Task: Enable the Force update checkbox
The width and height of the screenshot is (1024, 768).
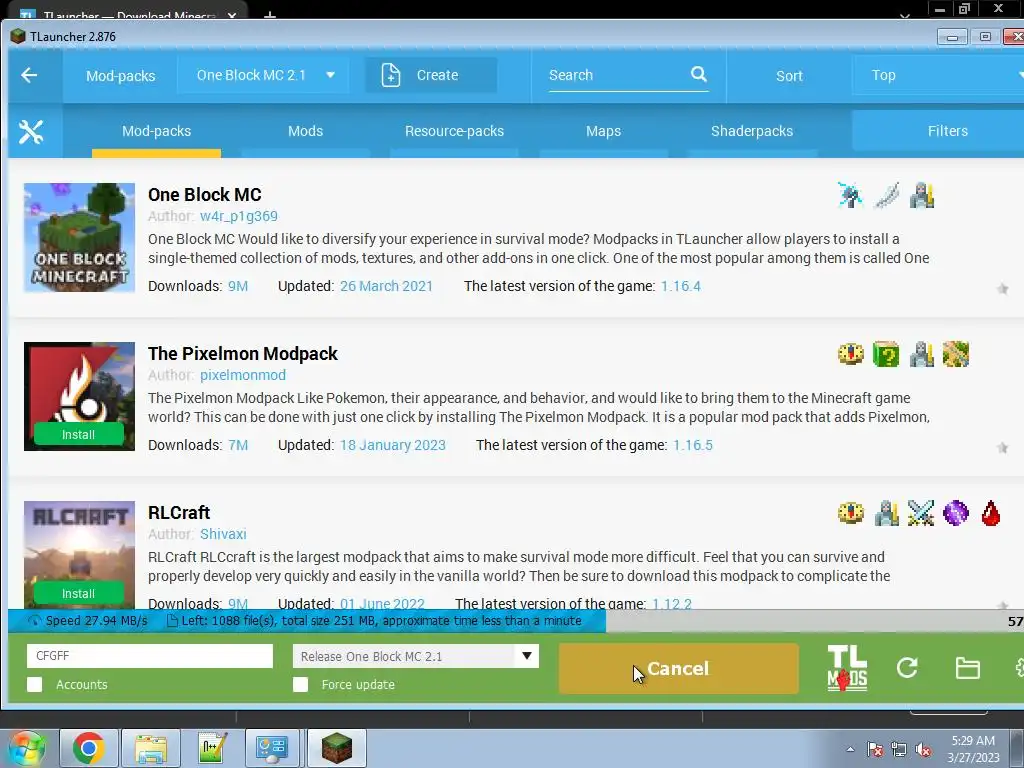Action: (x=300, y=684)
